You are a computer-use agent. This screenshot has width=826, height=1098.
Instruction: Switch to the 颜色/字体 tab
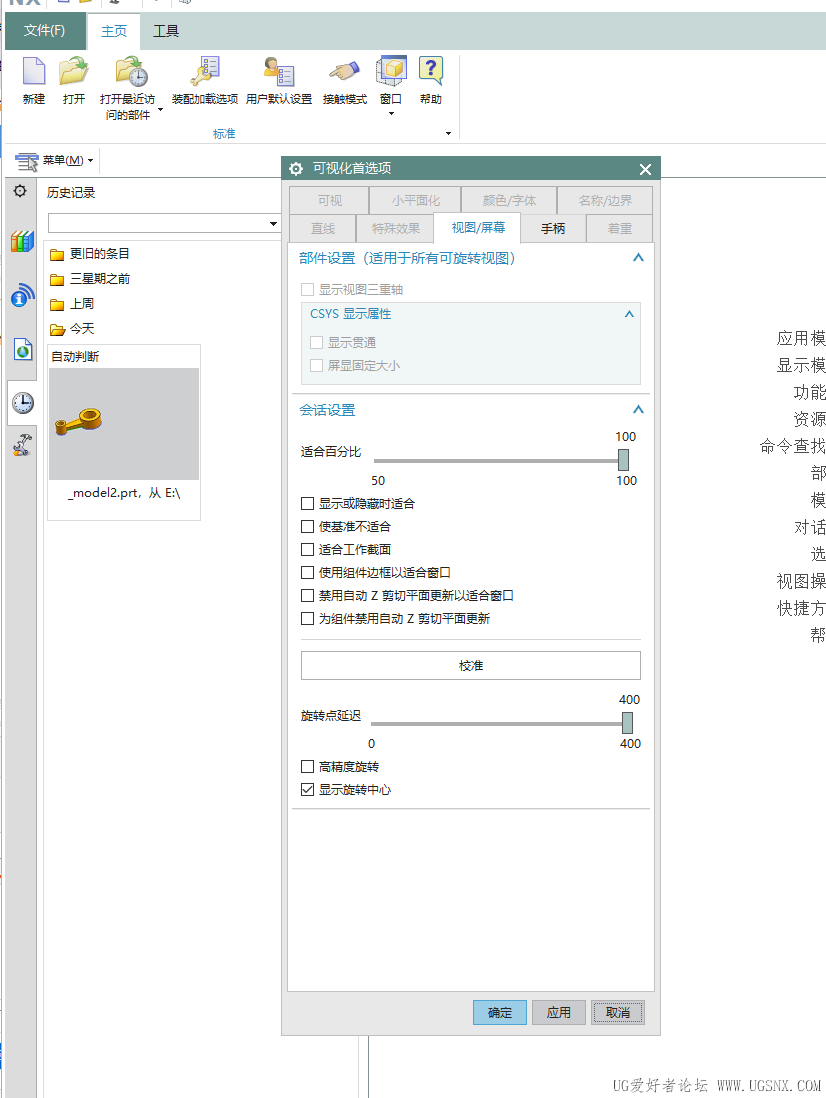pyautogui.click(x=510, y=200)
